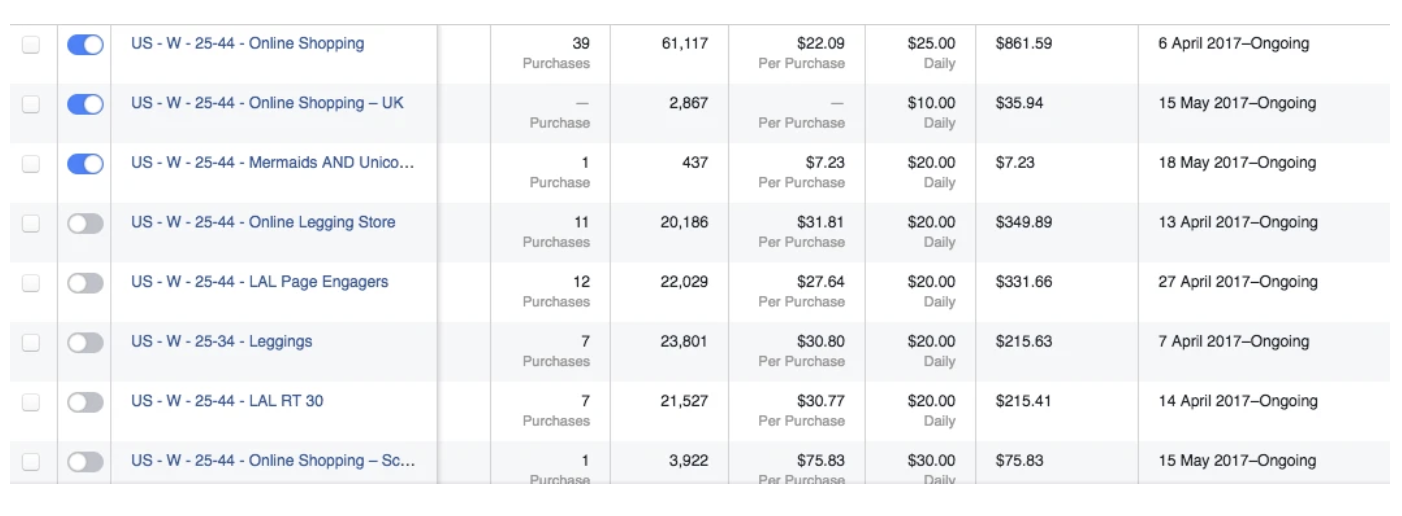Select checkbox beside LAL Page Engagers
This screenshot has height=516, width=1402.
pyautogui.click(x=31, y=283)
